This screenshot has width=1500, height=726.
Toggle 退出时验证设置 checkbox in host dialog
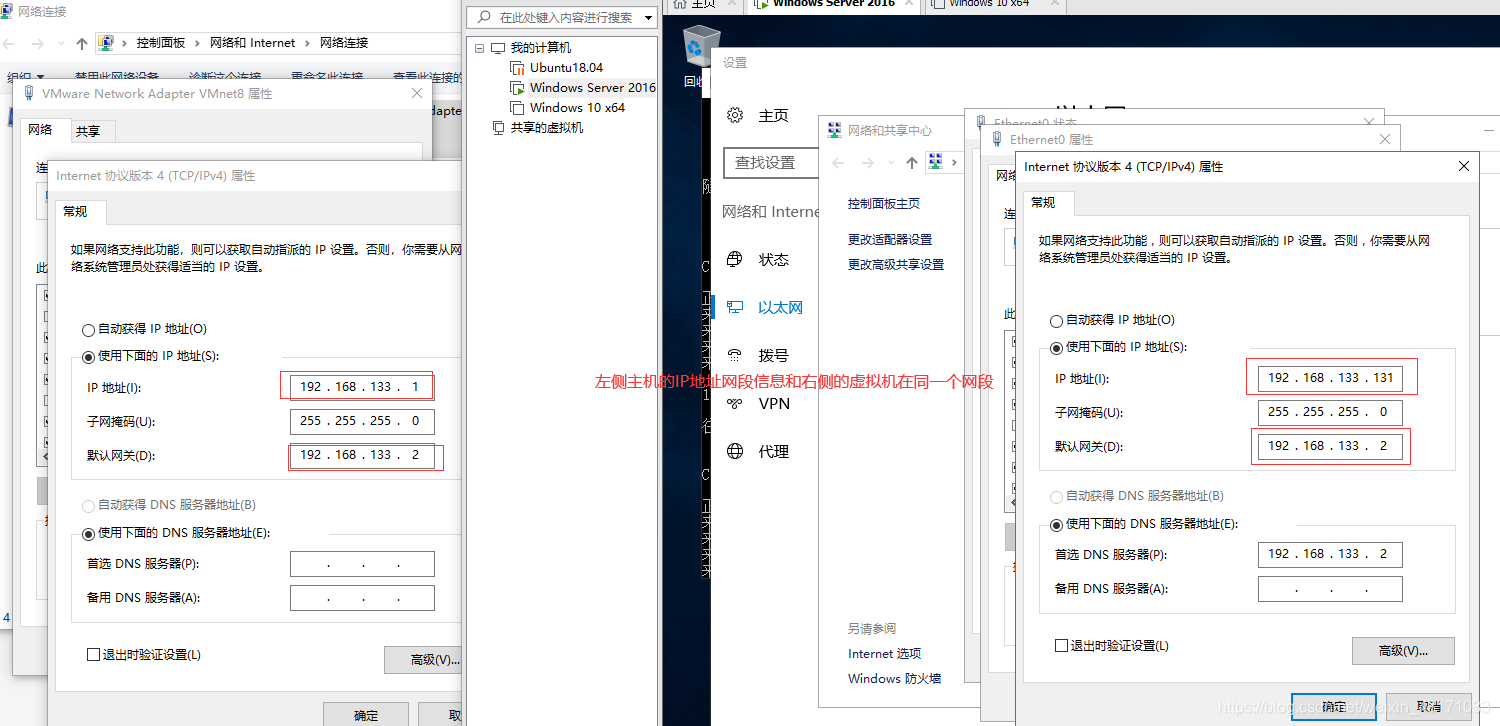[x=94, y=655]
